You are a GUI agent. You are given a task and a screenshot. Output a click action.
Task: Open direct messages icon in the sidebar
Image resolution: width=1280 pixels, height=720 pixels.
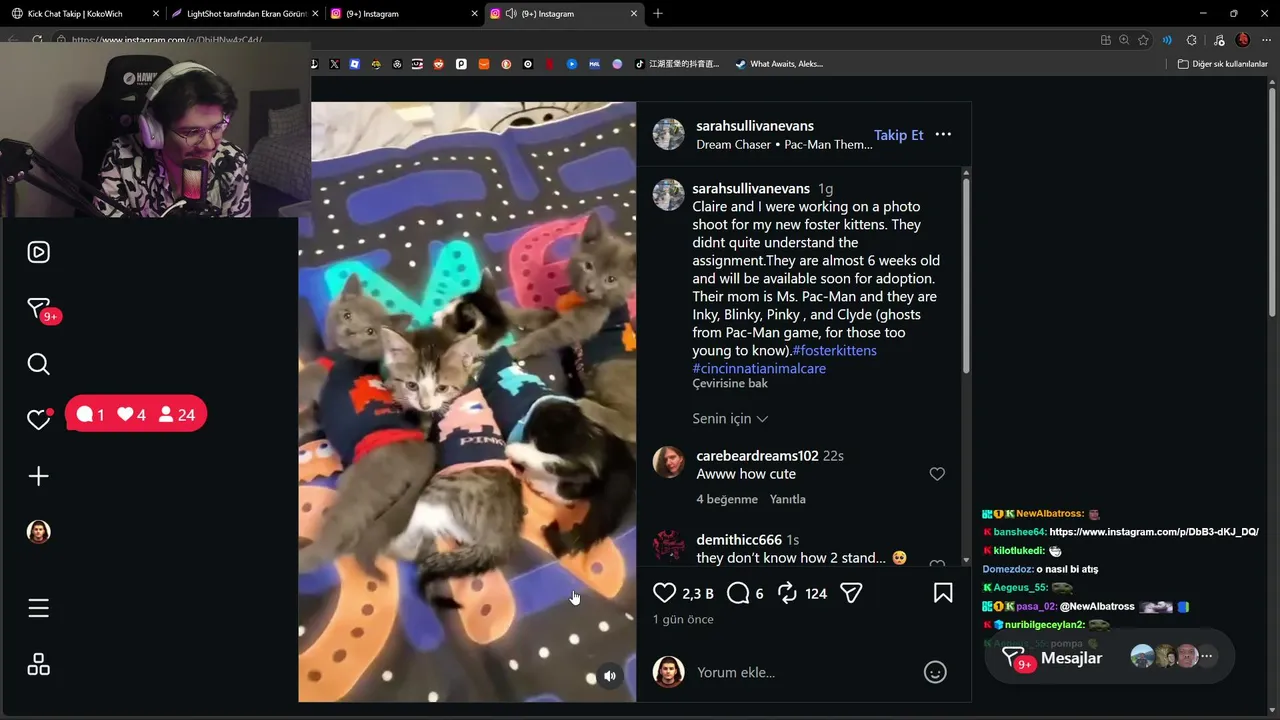tap(38, 308)
